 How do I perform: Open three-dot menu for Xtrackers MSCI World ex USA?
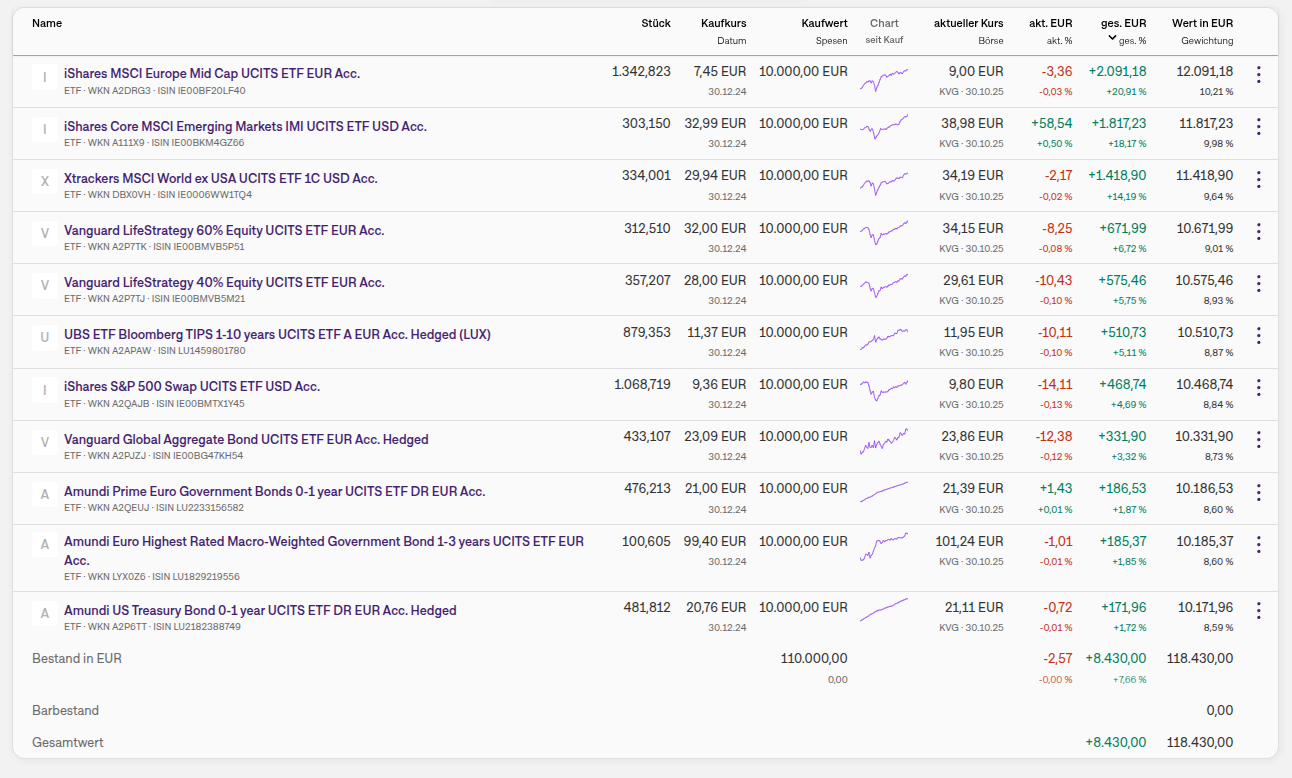tap(1258, 179)
